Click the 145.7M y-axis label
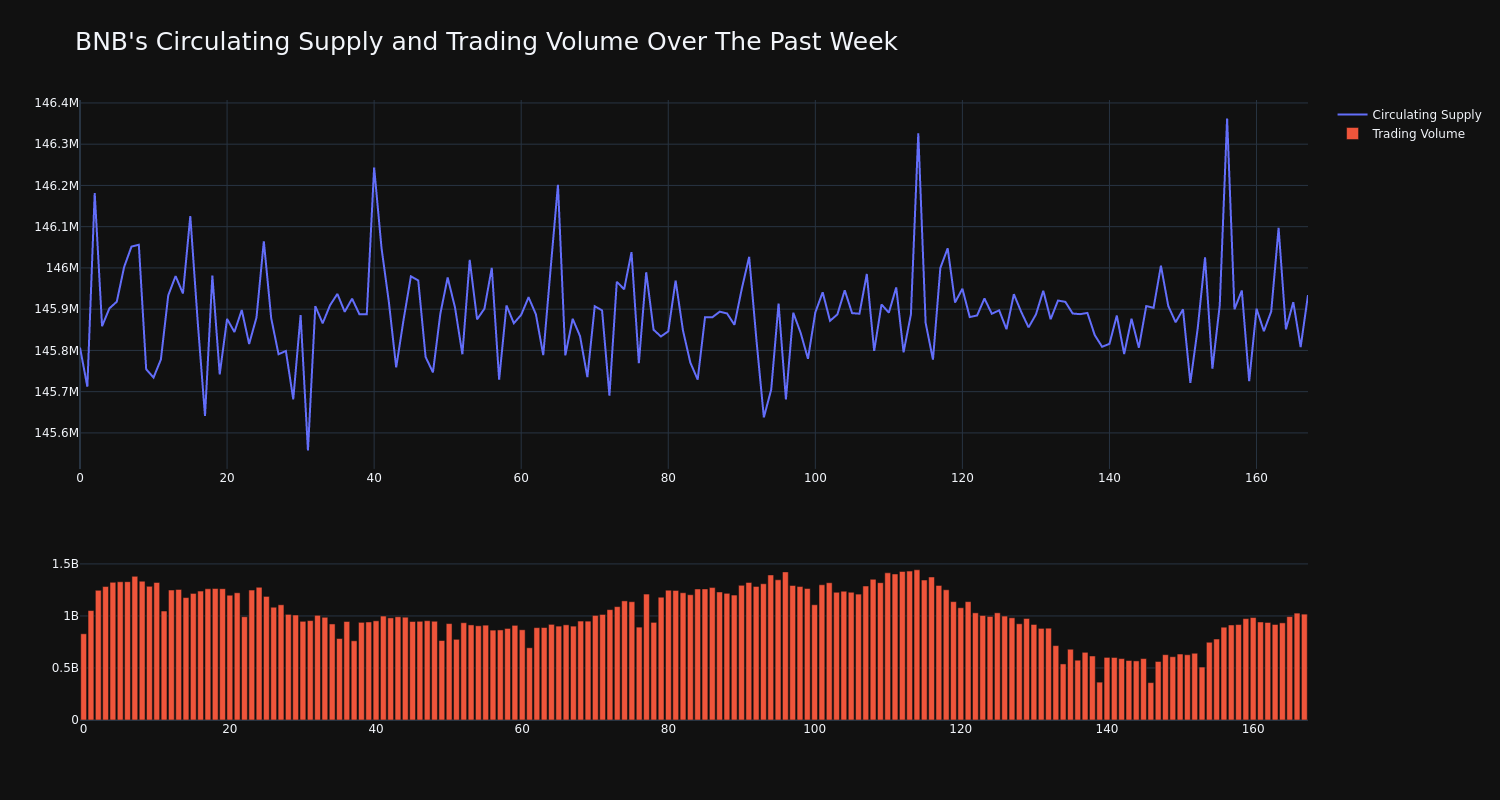The width and height of the screenshot is (1500, 800). 56,392
